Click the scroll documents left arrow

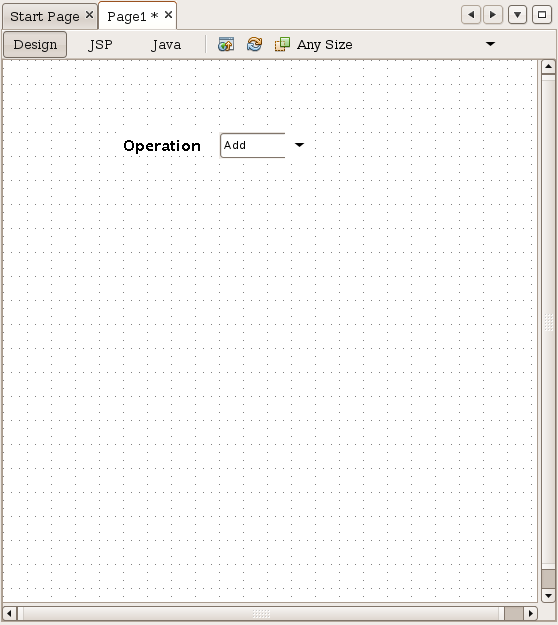coord(471,15)
